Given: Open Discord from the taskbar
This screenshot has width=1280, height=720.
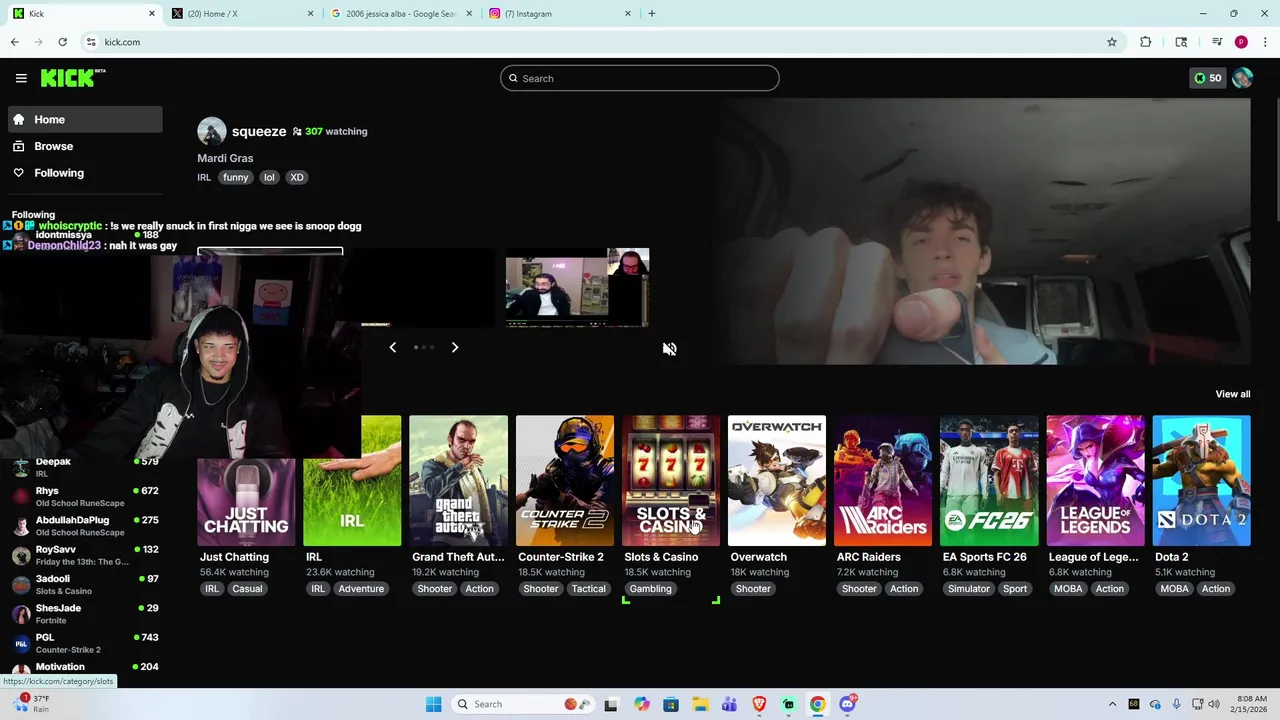Looking at the screenshot, I should (x=848, y=704).
